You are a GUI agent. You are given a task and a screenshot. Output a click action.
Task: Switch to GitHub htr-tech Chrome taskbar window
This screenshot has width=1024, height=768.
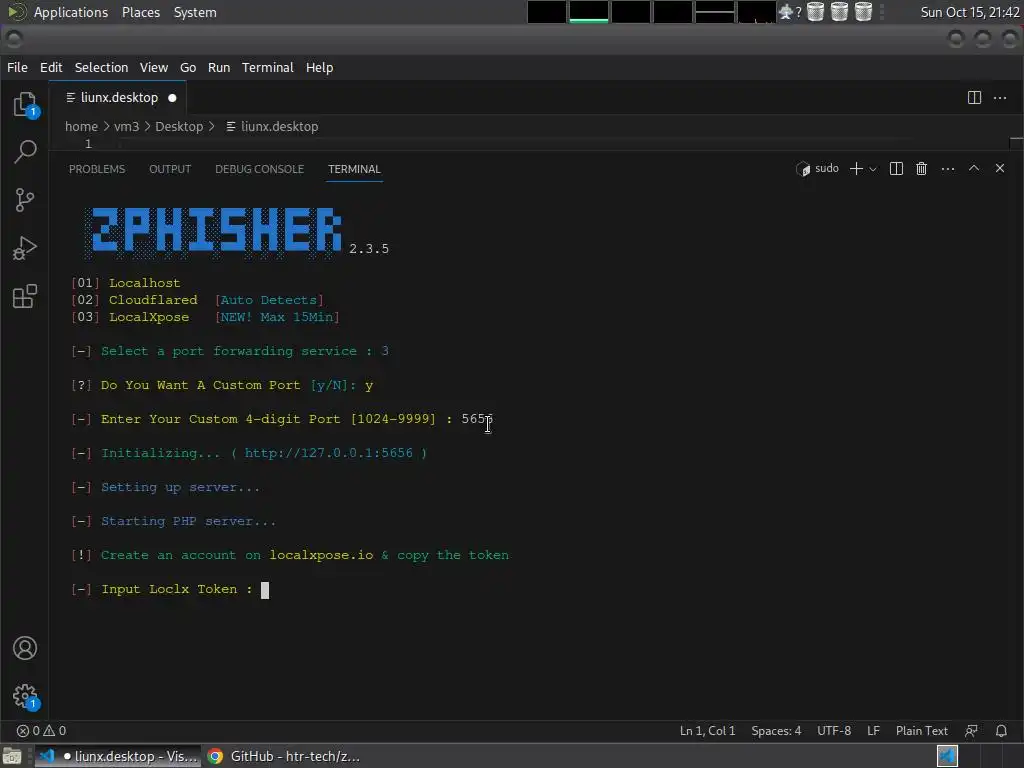coord(284,756)
